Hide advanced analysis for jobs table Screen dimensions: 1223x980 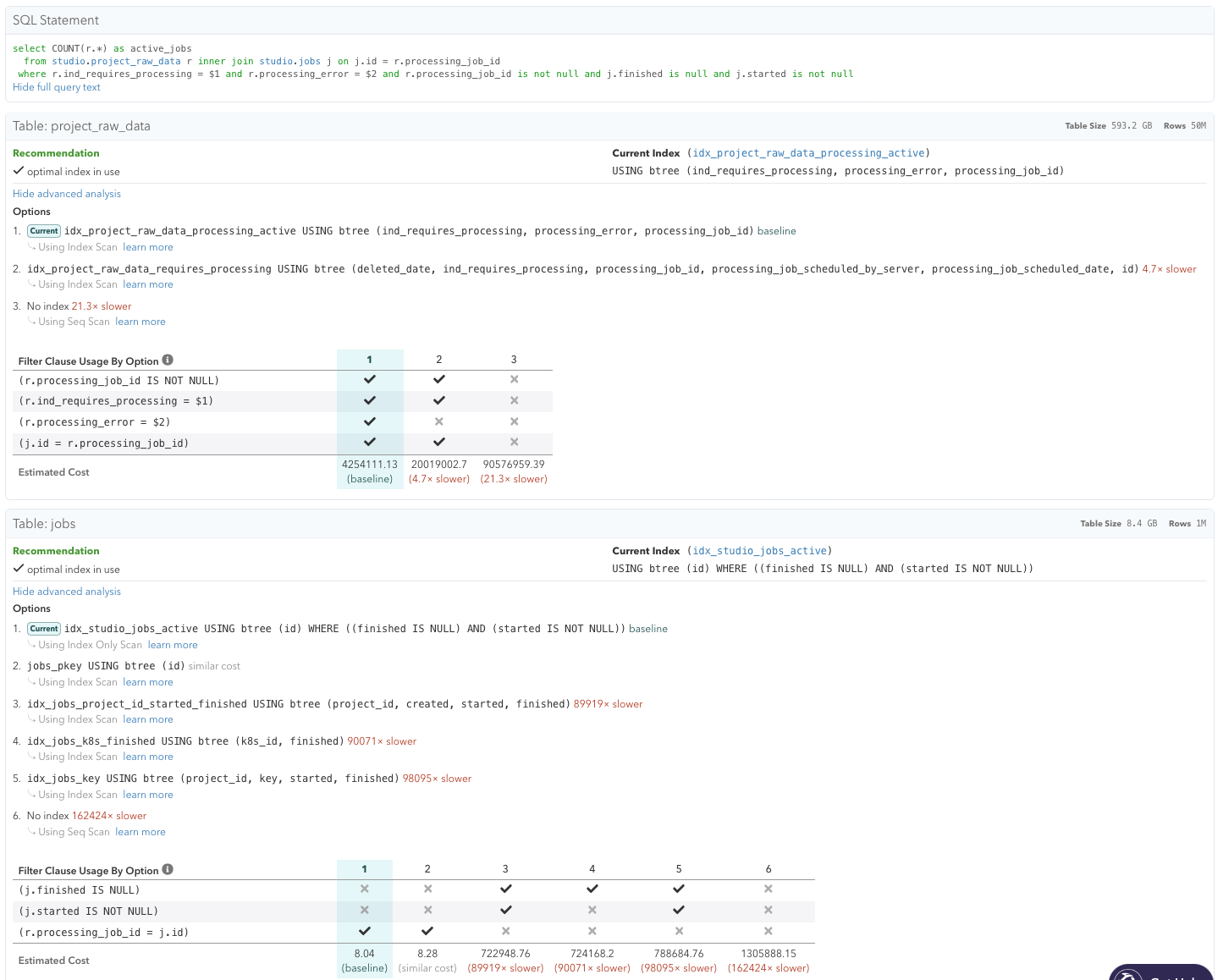(x=67, y=592)
